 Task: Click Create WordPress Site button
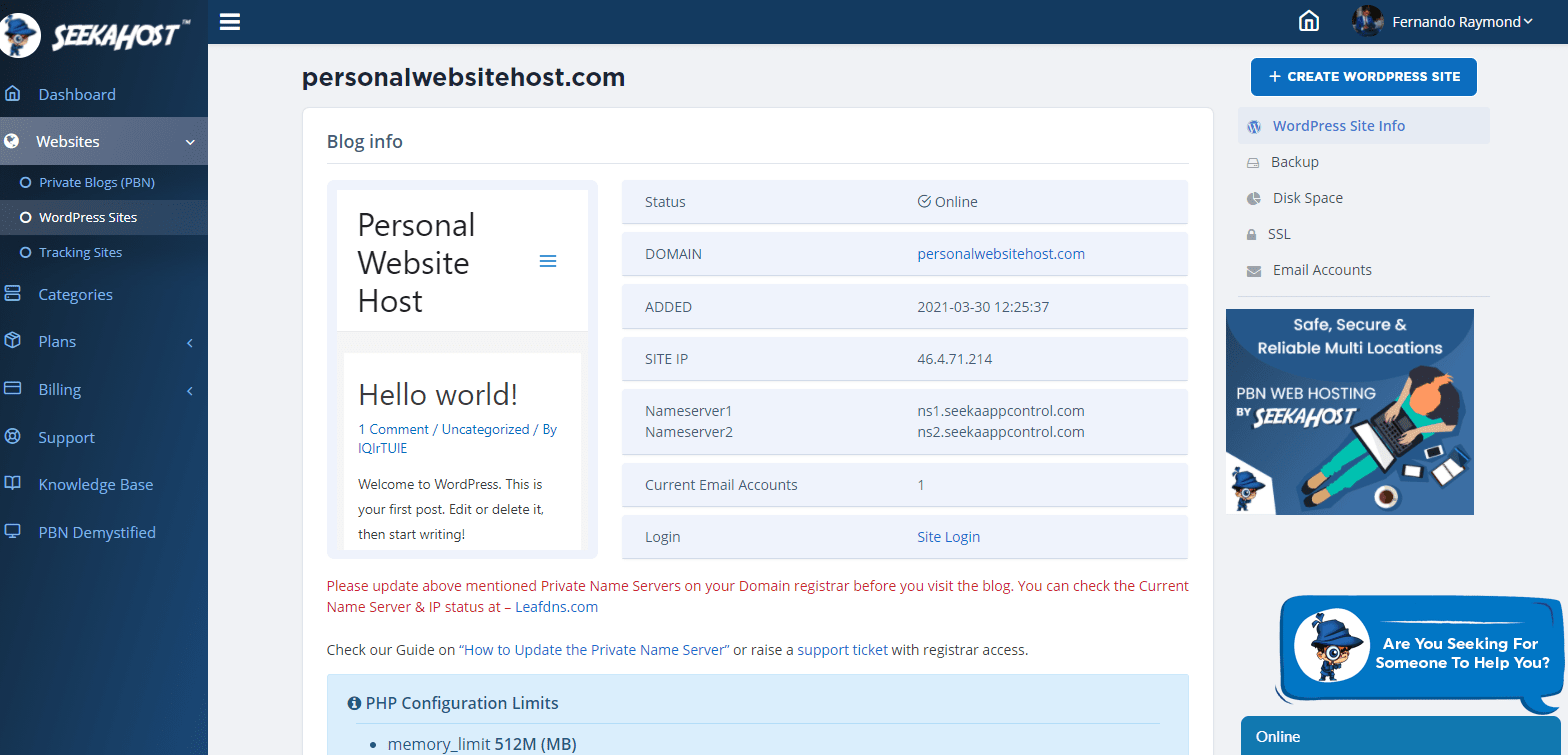1364,76
